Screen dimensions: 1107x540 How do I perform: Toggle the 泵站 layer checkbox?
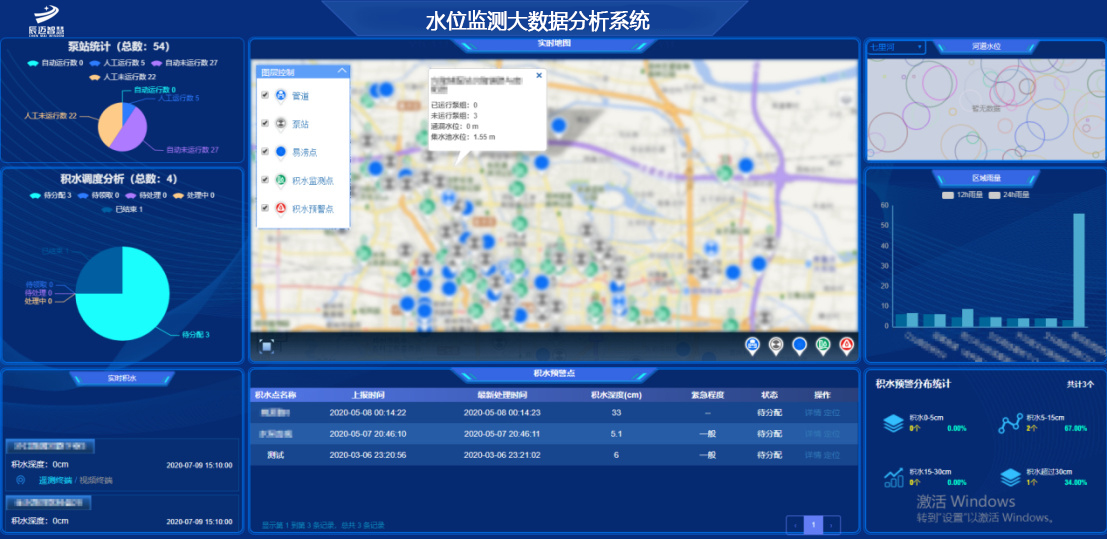tap(265, 124)
